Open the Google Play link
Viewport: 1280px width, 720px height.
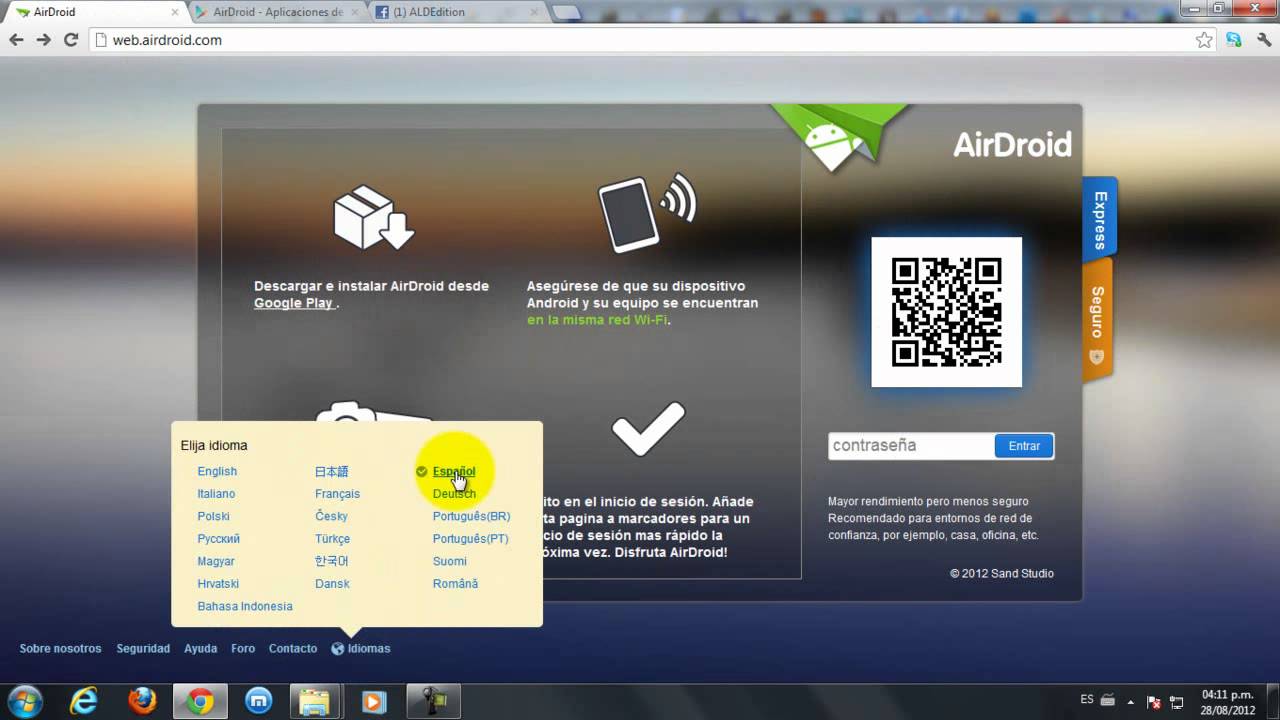tap(293, 303)
